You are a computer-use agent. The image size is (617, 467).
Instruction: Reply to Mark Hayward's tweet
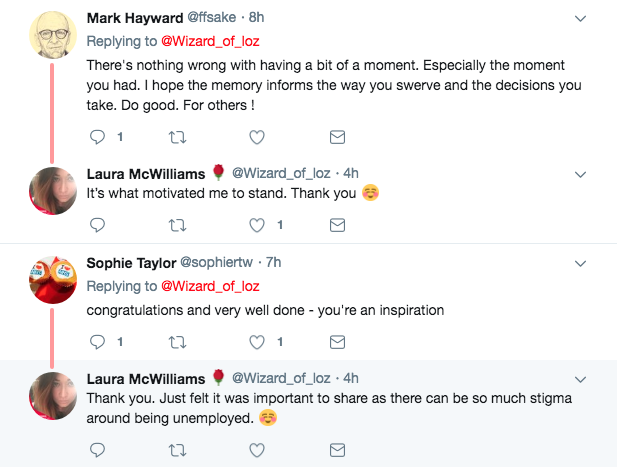click(x=98, y=136)
